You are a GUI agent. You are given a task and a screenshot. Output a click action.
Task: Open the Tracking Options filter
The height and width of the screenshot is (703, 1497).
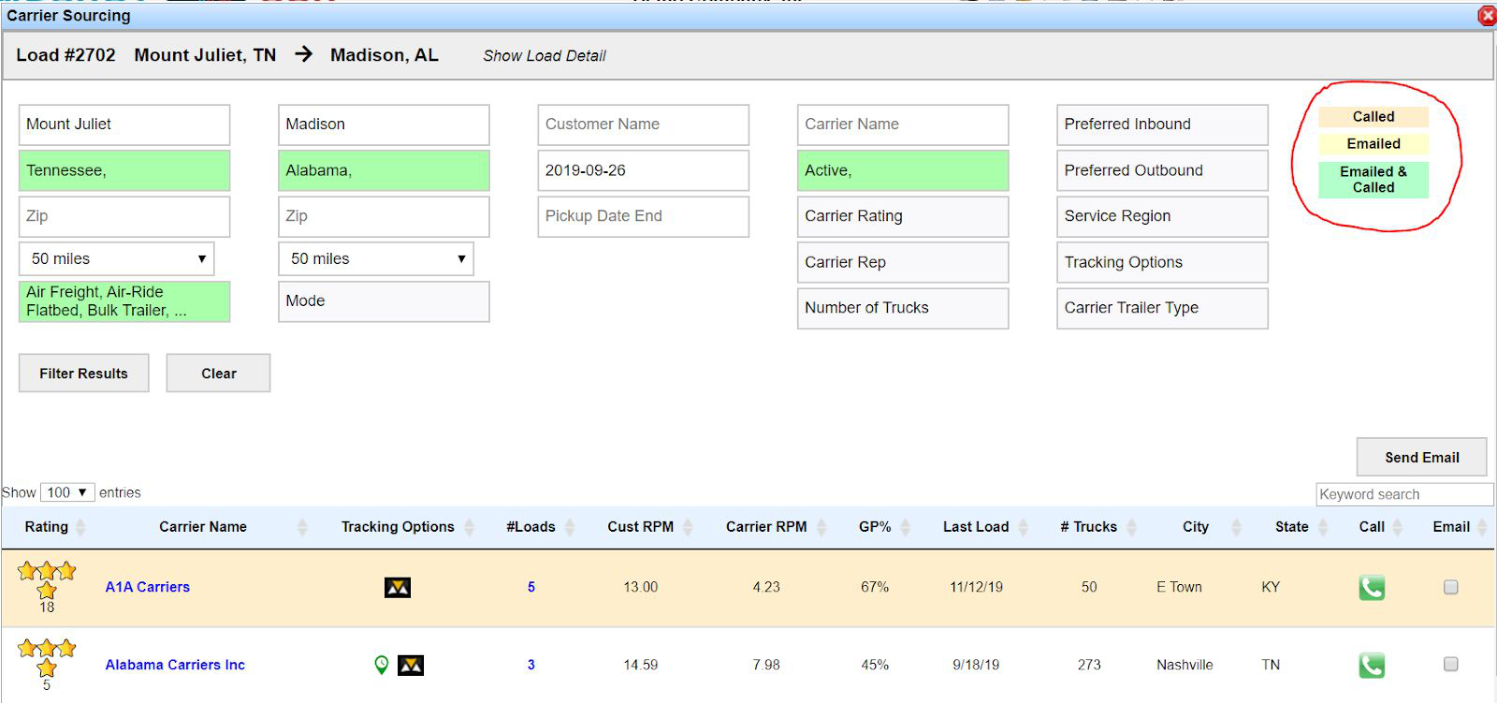[1162, 262]
